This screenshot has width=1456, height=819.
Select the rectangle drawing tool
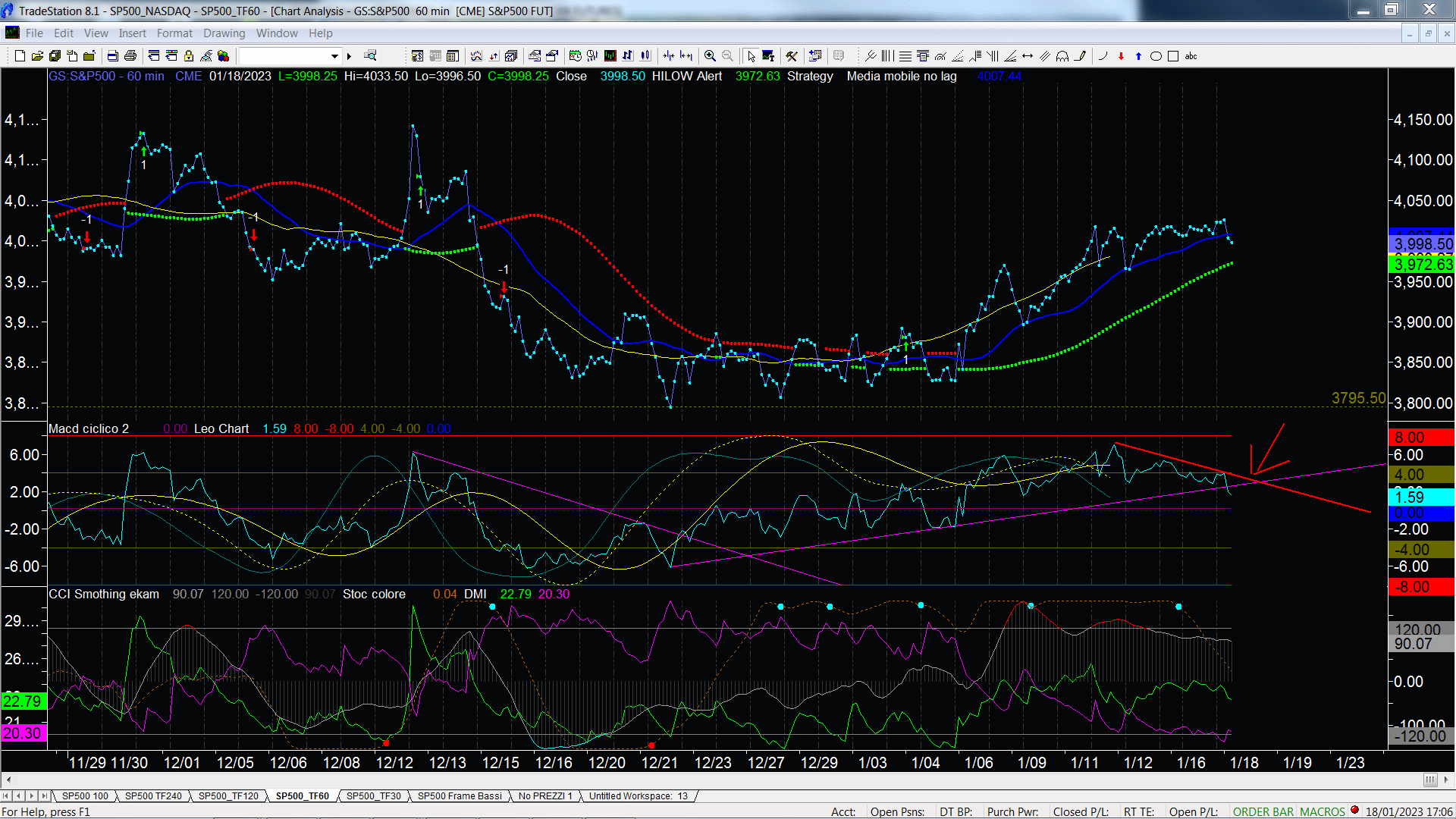click(x=1173, y=56)
